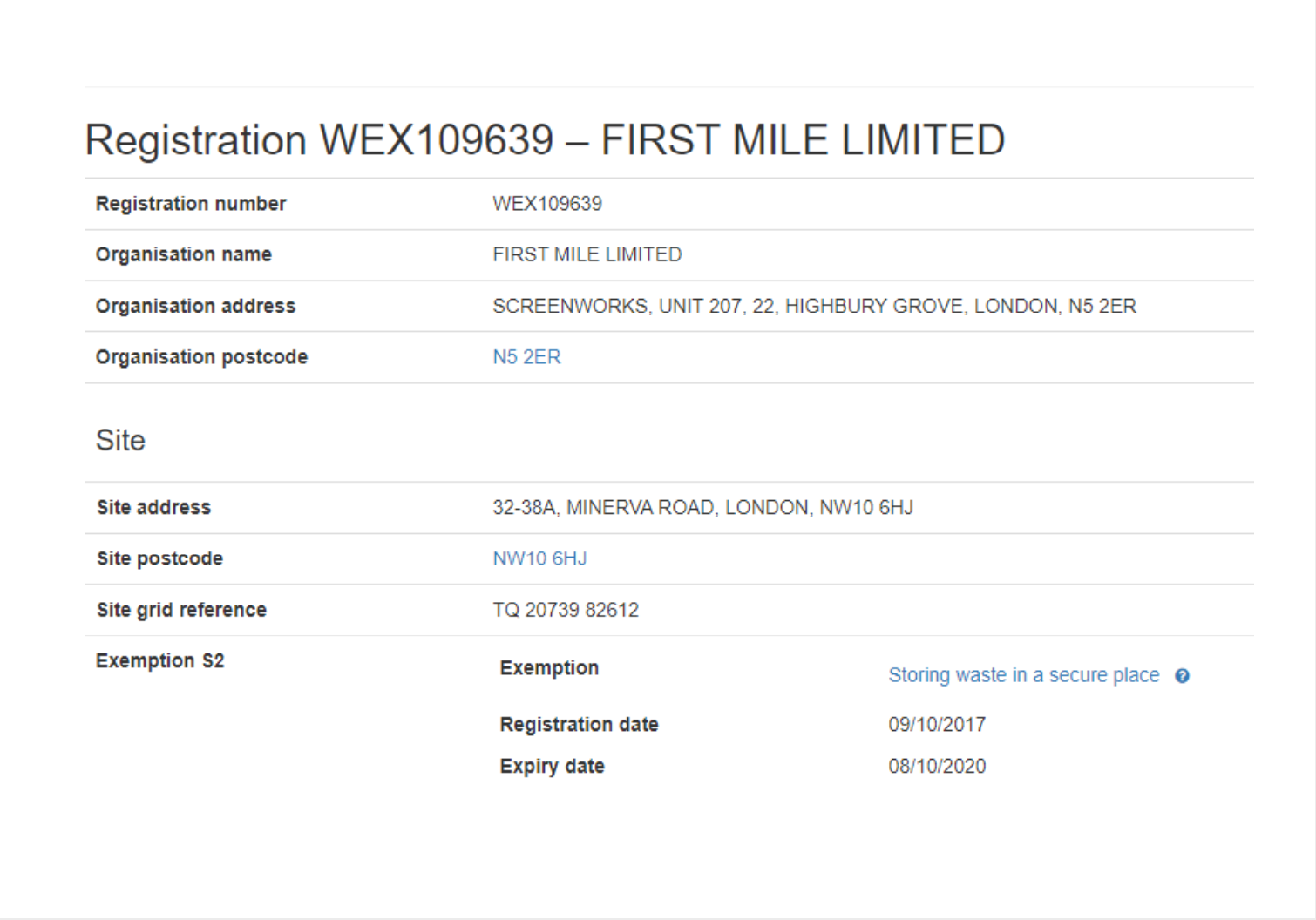Open the Storing waste in a secure place link
Image resolution: width=1316 pixels, height=920 pixels.
(1023, 675)
